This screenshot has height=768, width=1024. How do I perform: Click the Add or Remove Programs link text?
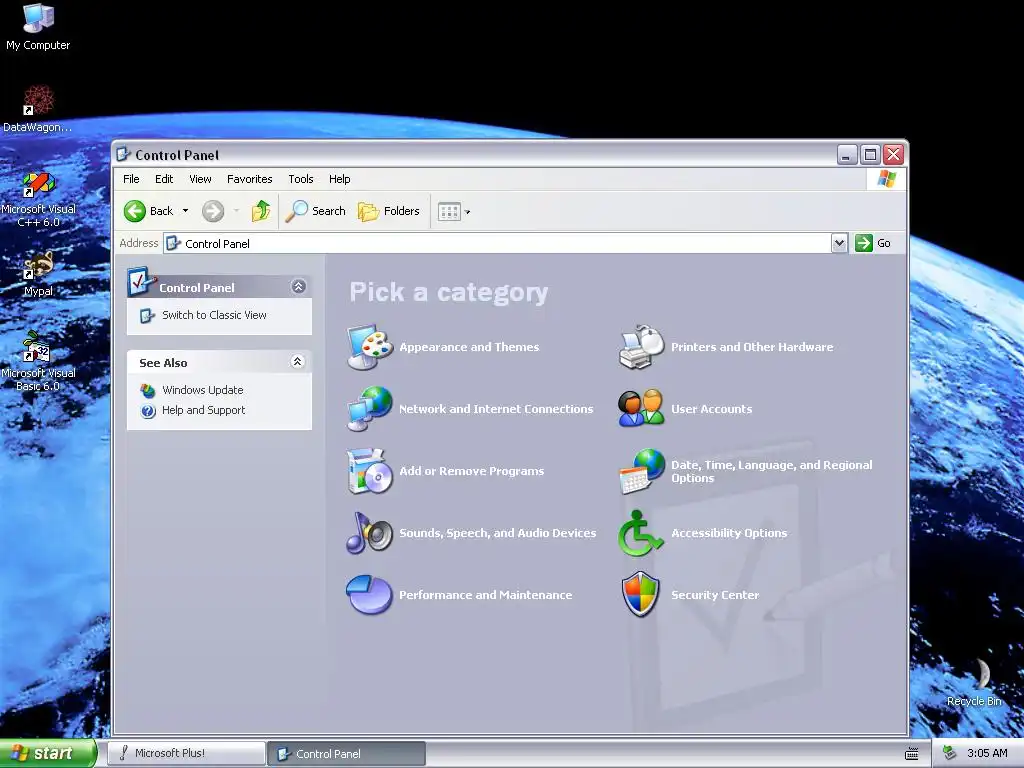tap(472, 472)
